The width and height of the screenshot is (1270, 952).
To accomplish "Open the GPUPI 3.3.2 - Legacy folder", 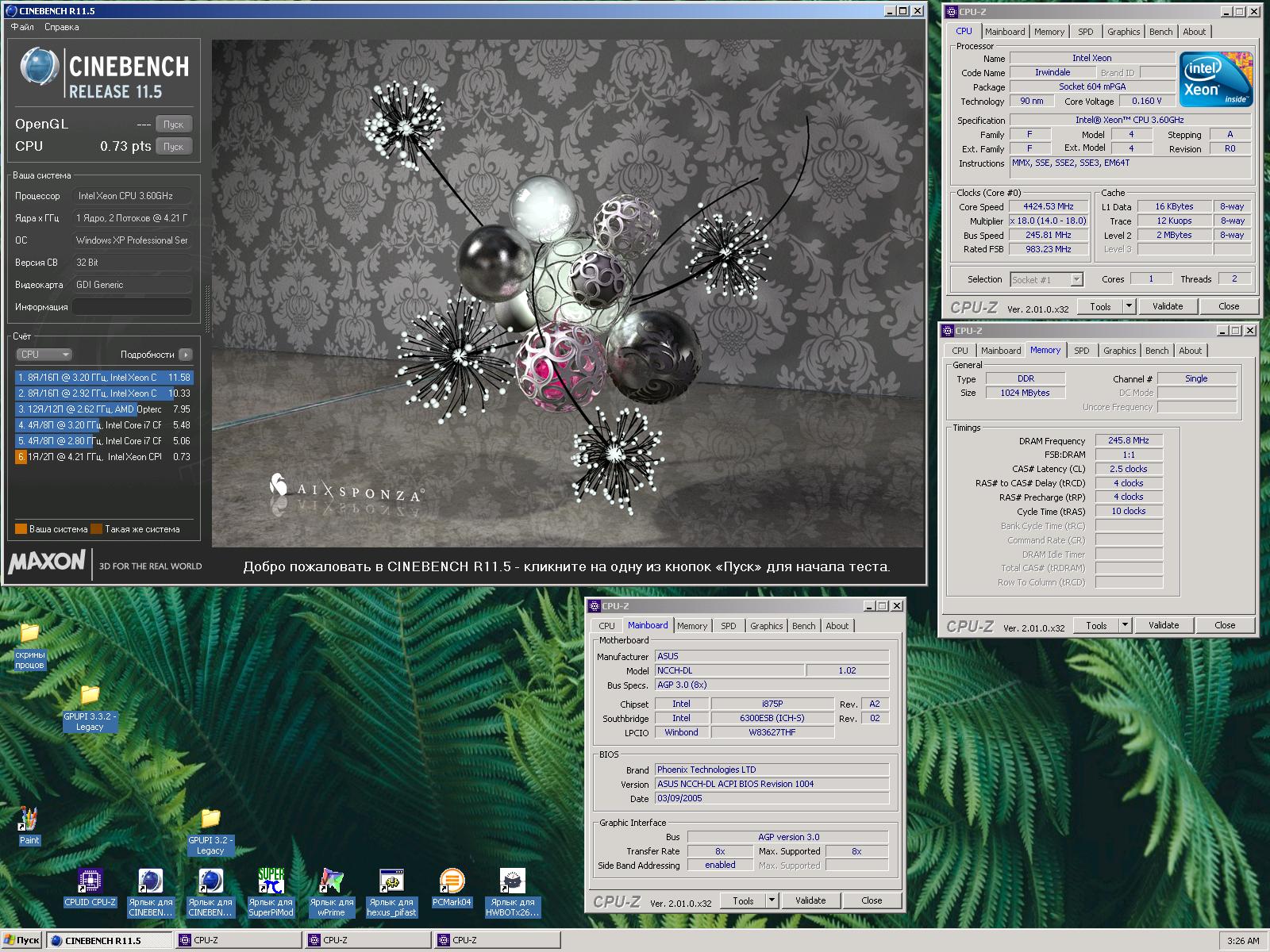I will pyautogui.click(x=90, y=708).
